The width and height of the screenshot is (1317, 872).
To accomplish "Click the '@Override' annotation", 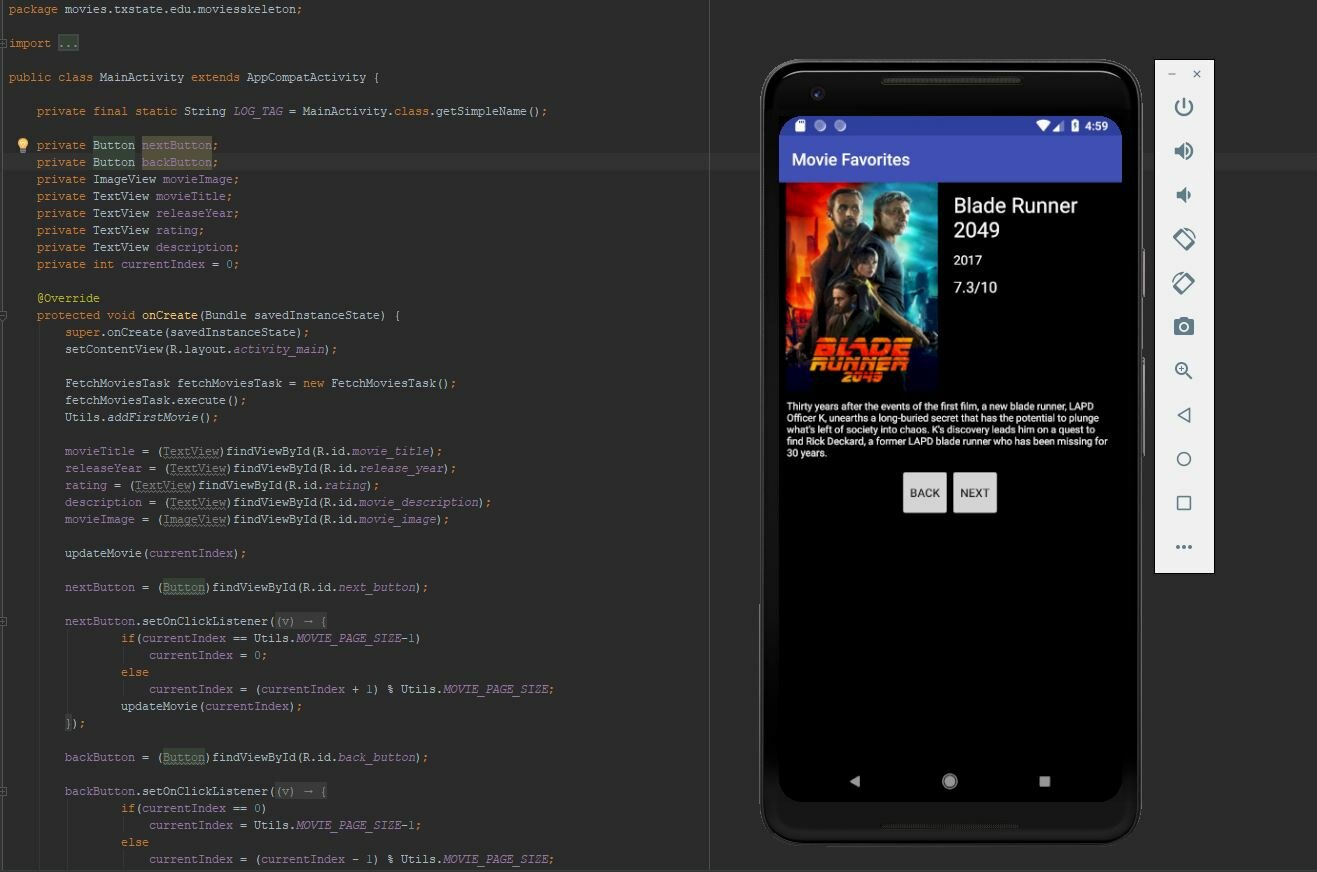I will [68, 298].
